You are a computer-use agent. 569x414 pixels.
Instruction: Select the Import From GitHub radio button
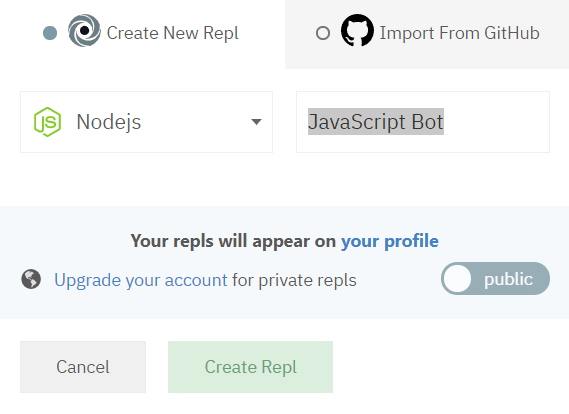pos(323,33)
